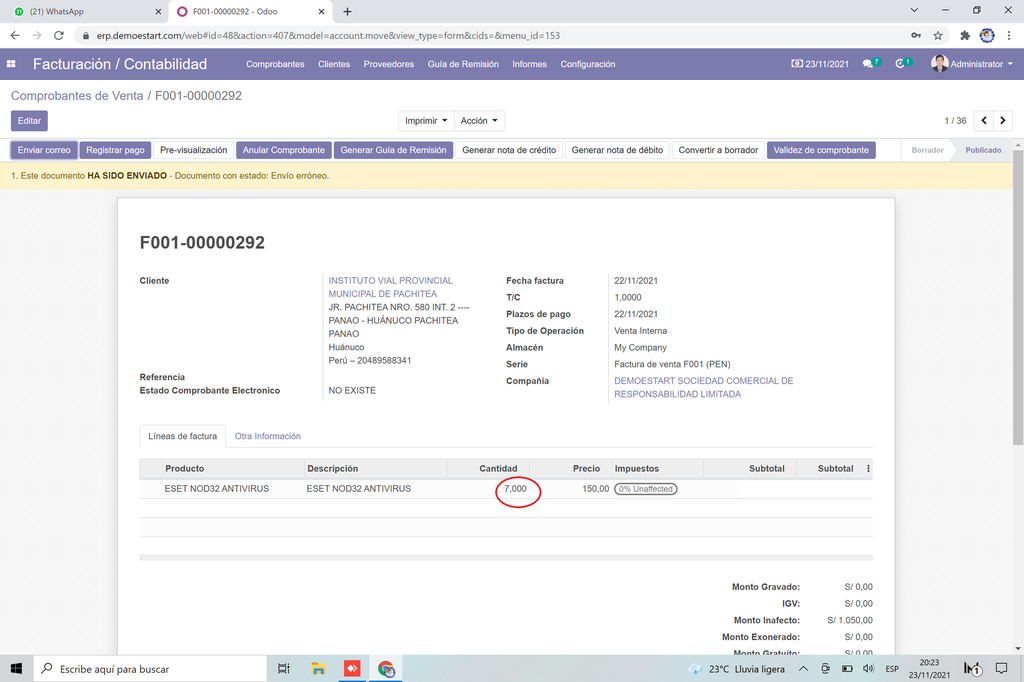Open the taskbar clock and date
This screenshot has width=1024, height=682.
click(929, 668)
